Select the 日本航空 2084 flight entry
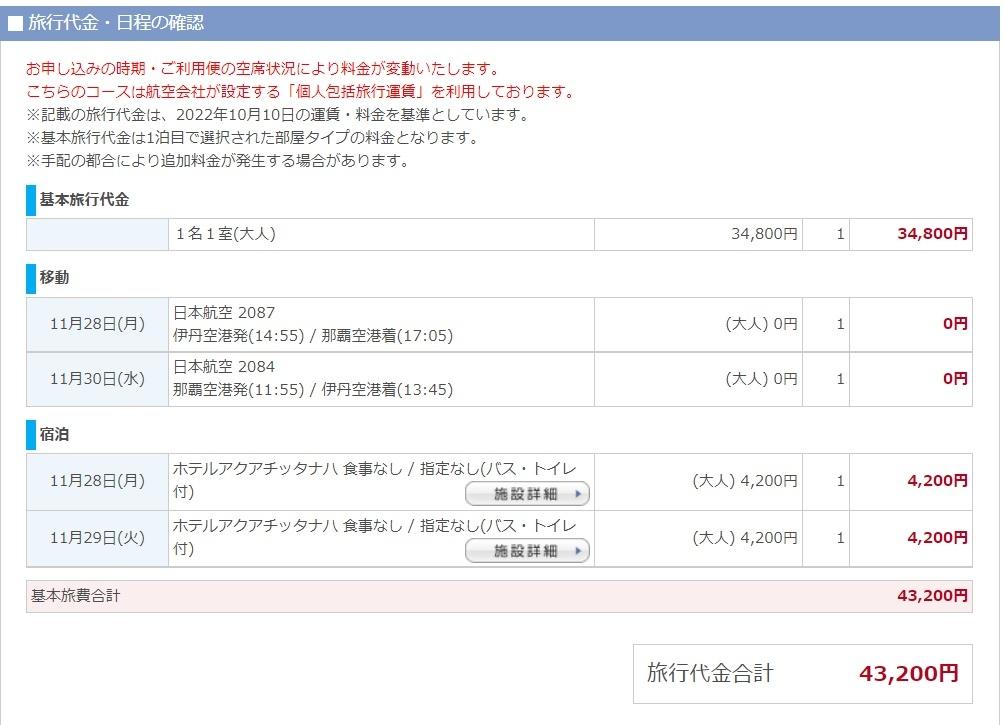This screenshot has width=1004, height=725. [x=224, y=367]
